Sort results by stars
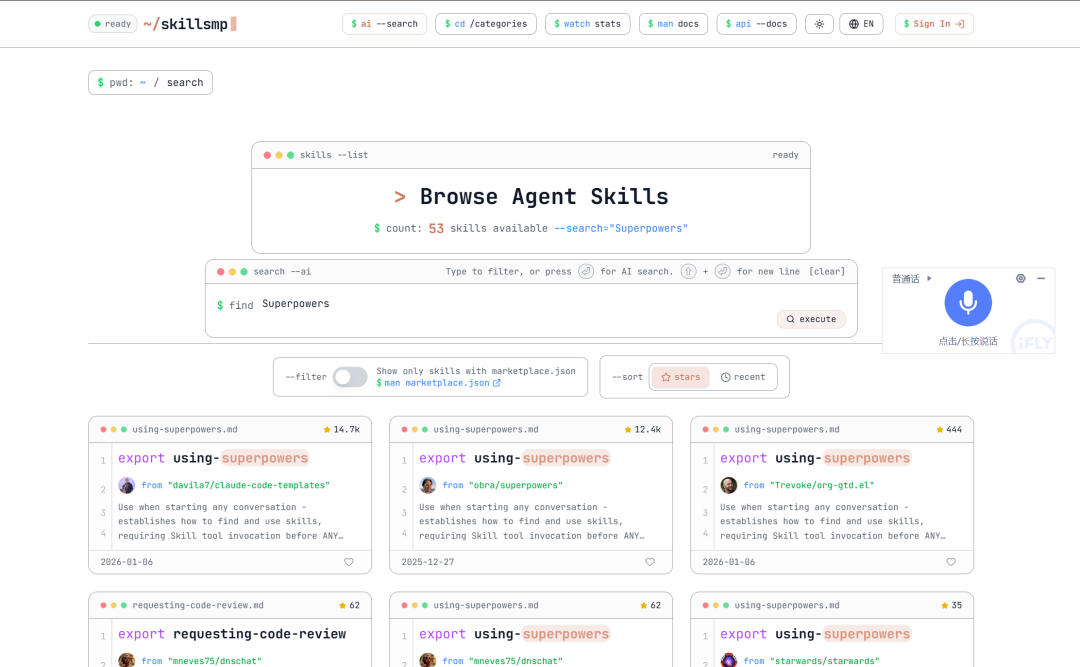1080x667 pixels. [681, 377]
